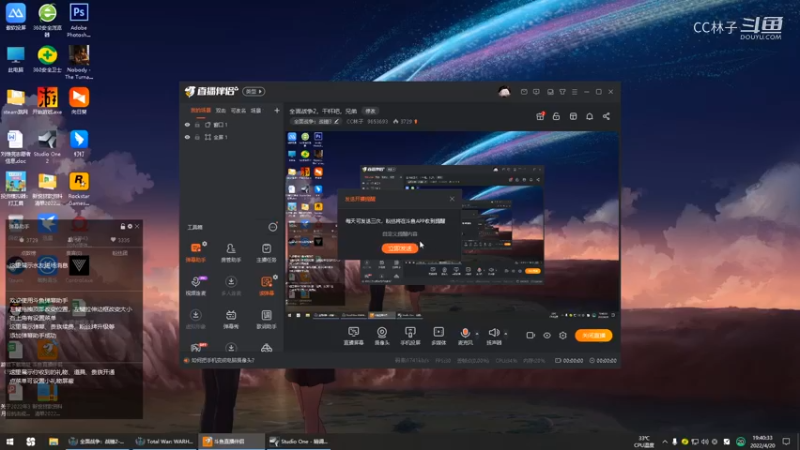Mute the 麦克风 microphone
Viewport: 800px width, 450px height.
(x=465, y=336)
